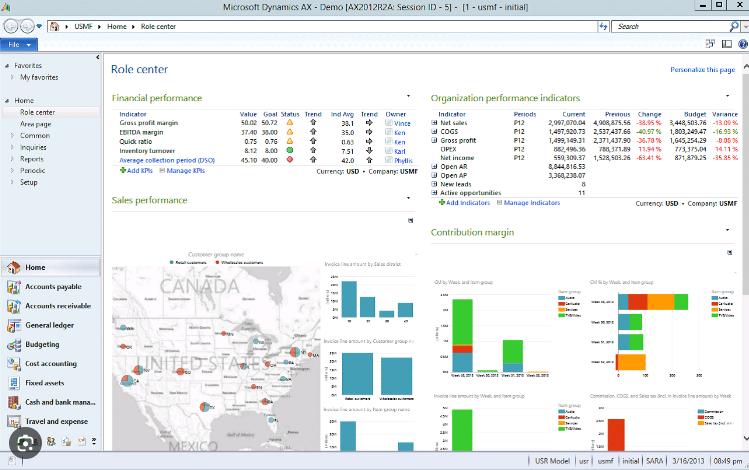Click the refresh button beside address bar
Viewport: 749px width, 470px height.
click(x=603, y=26)
